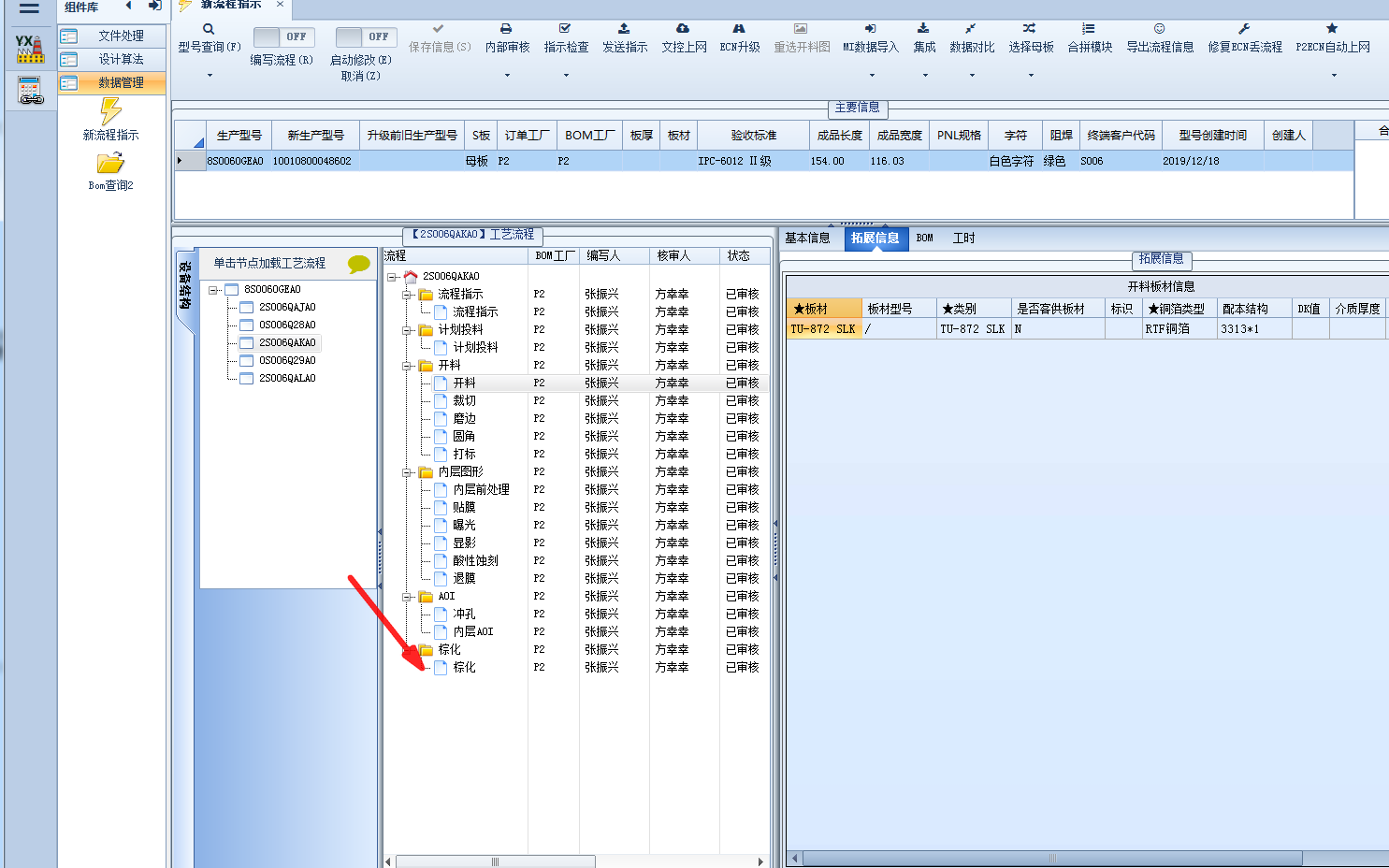Viewport: 1389px width, 868px height.
Task: Collapse the 内层图形 folder node
Action: (408, 472)
